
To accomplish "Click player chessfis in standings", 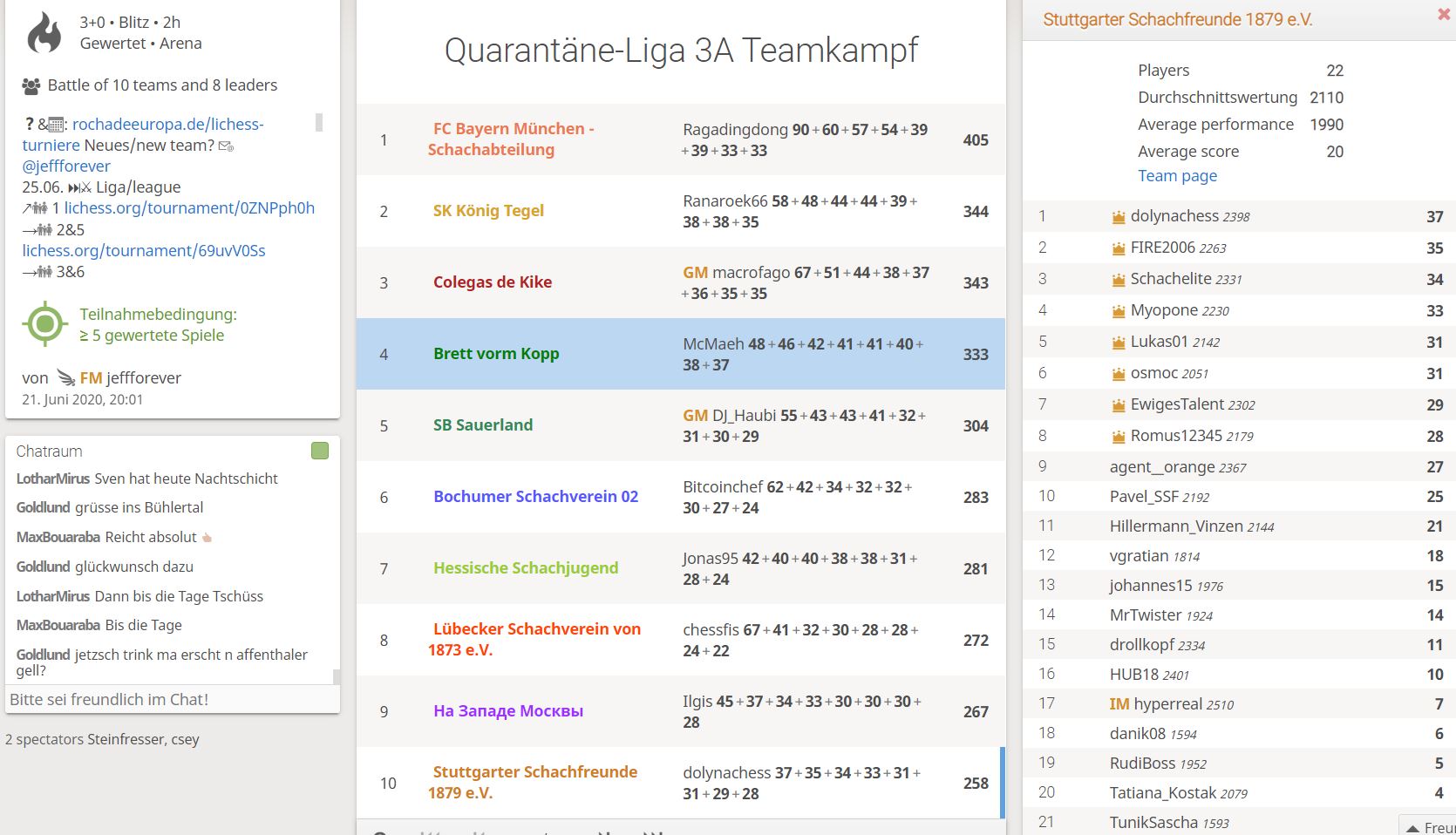I will [711, 629].
